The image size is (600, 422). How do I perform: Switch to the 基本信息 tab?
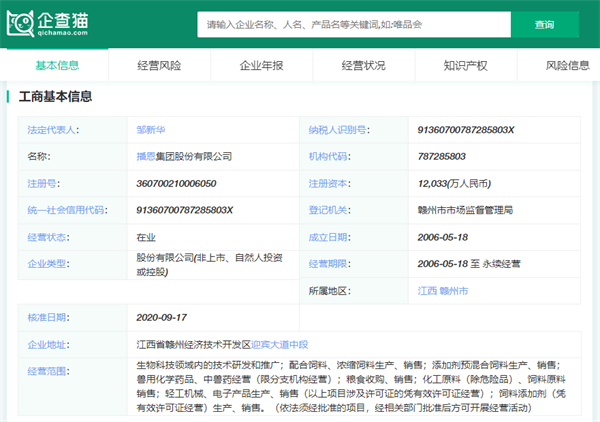pos(57,65)
